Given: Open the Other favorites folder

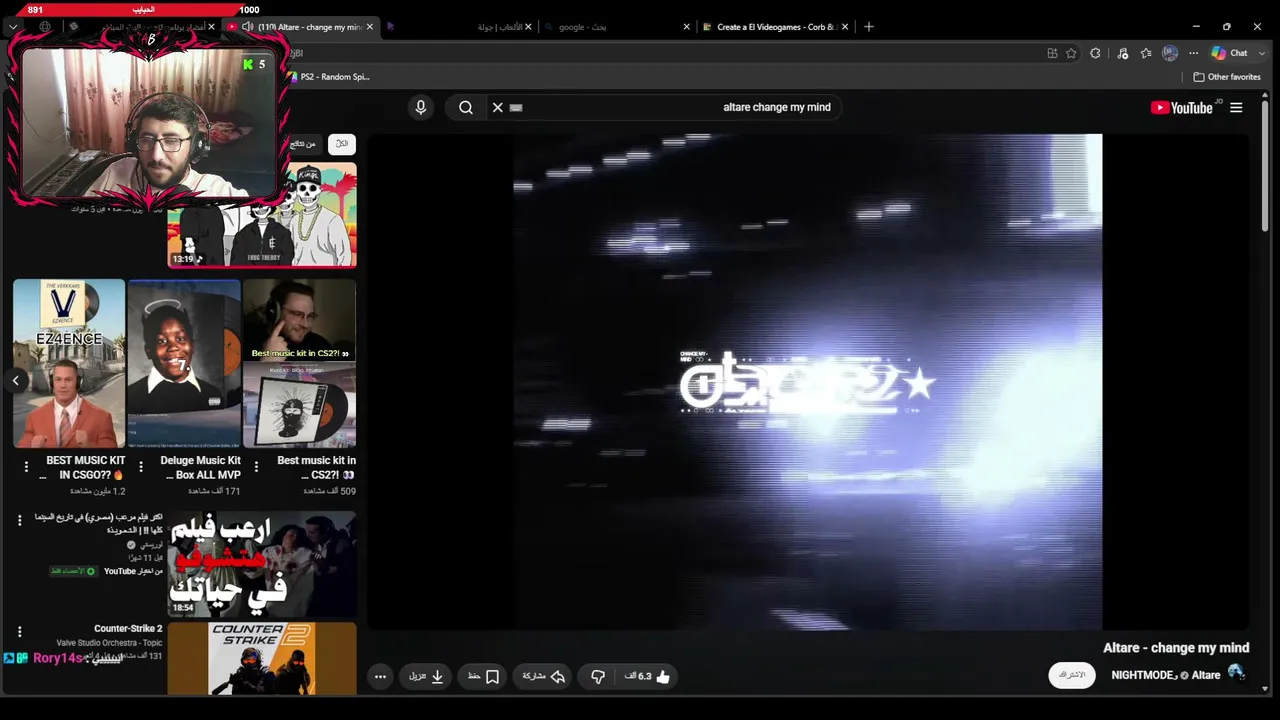Looking at the screenshot, I should [x=1227, y=77].
